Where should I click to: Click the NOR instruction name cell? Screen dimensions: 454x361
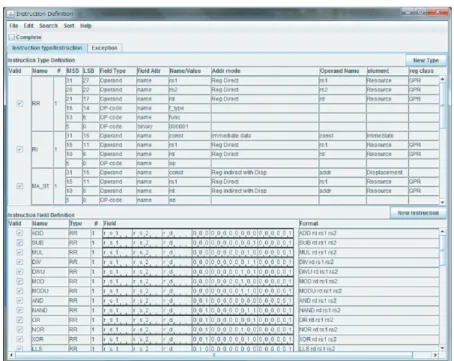coord(50,329)
